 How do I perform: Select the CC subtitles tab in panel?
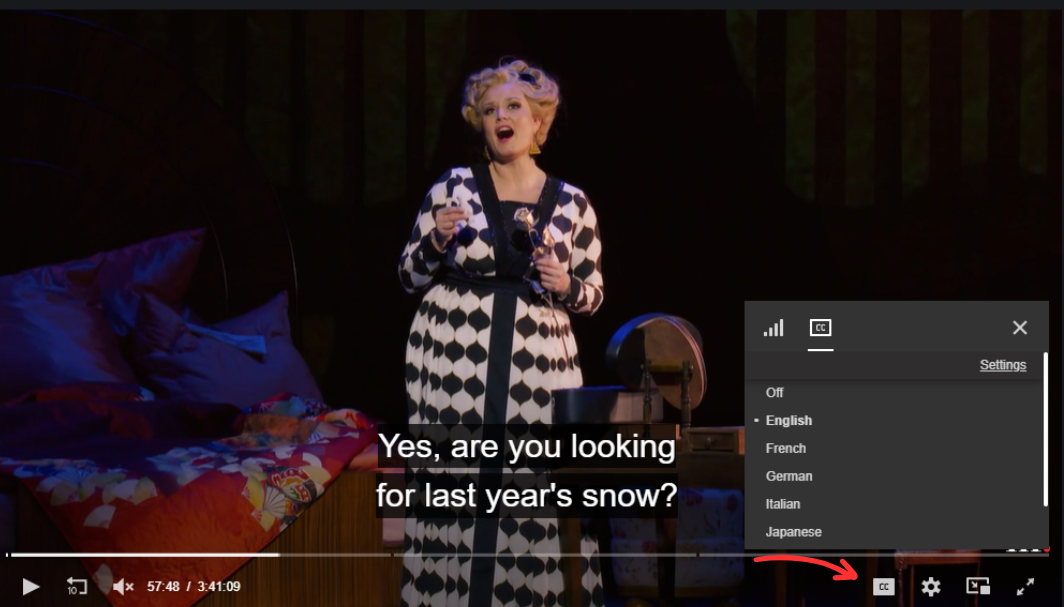pos(820,328)
